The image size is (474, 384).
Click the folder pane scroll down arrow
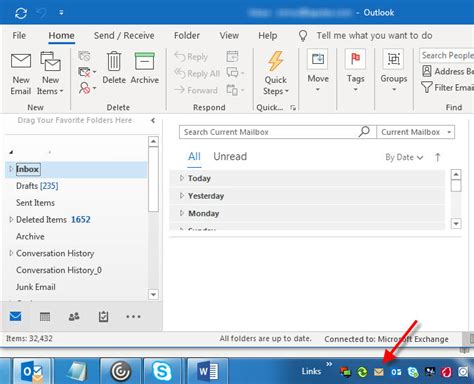coord(153,295)
